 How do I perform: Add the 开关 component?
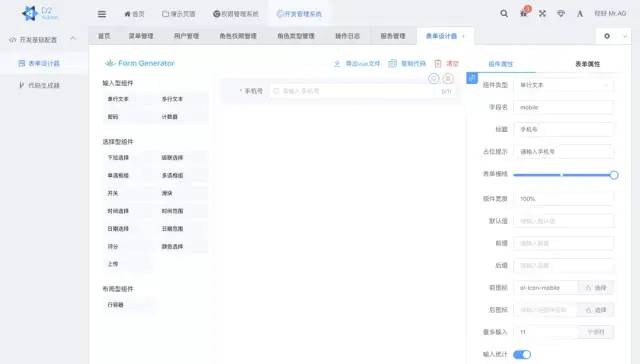tap(128, 193)
